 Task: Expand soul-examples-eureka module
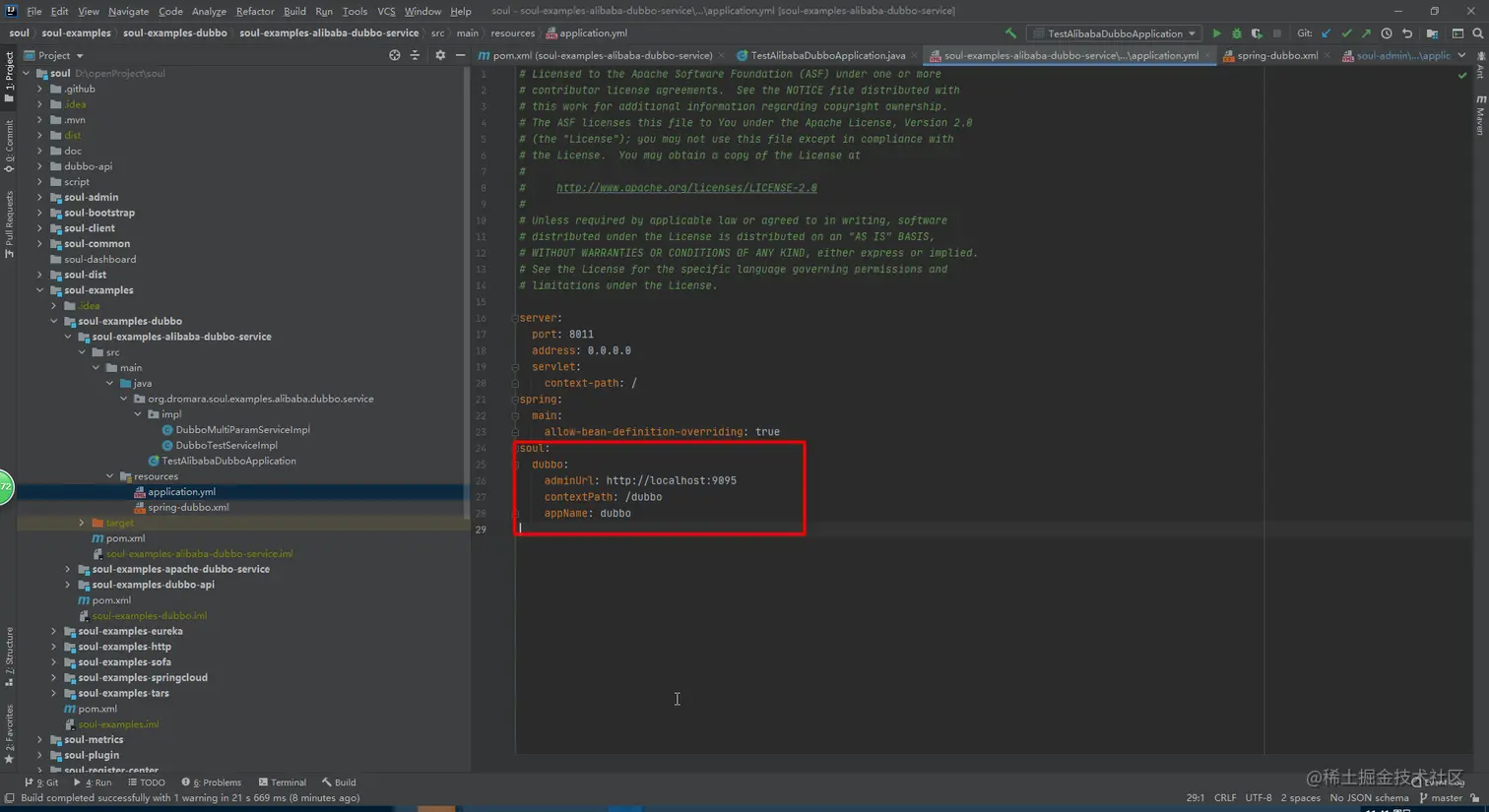pyautogui.click(x=54, y=631)
